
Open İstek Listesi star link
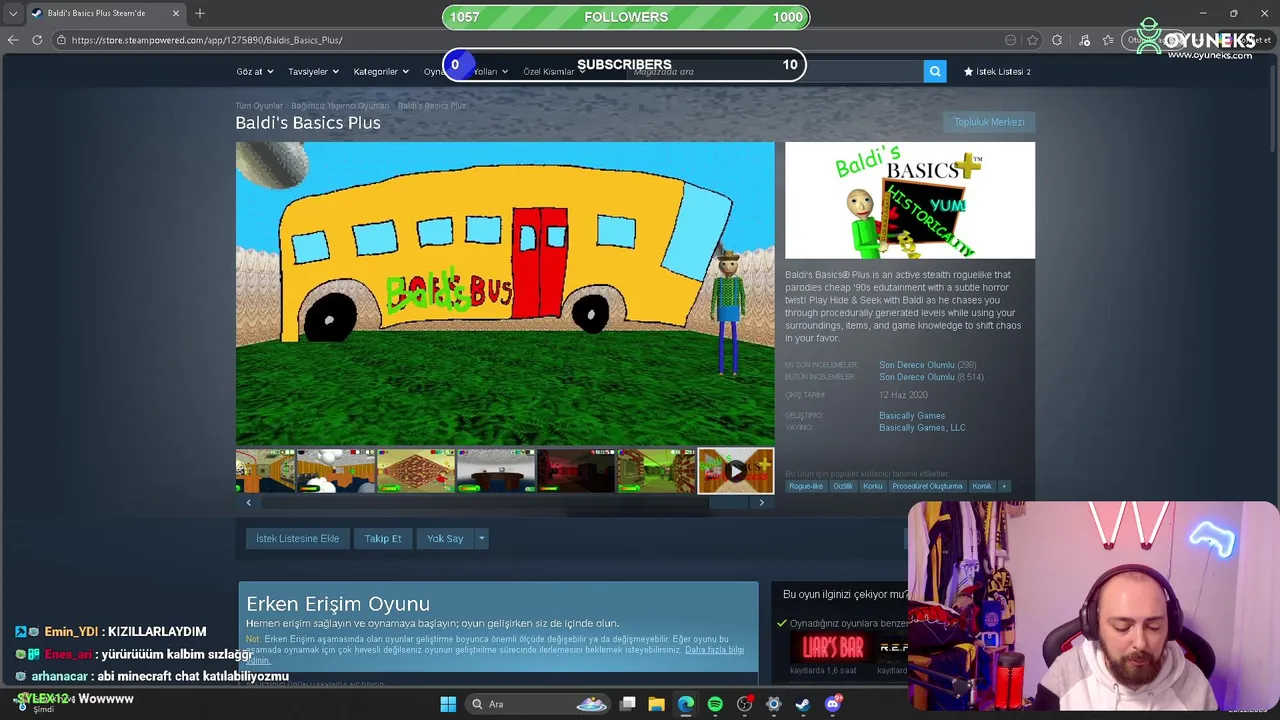(x=997, y=71)
